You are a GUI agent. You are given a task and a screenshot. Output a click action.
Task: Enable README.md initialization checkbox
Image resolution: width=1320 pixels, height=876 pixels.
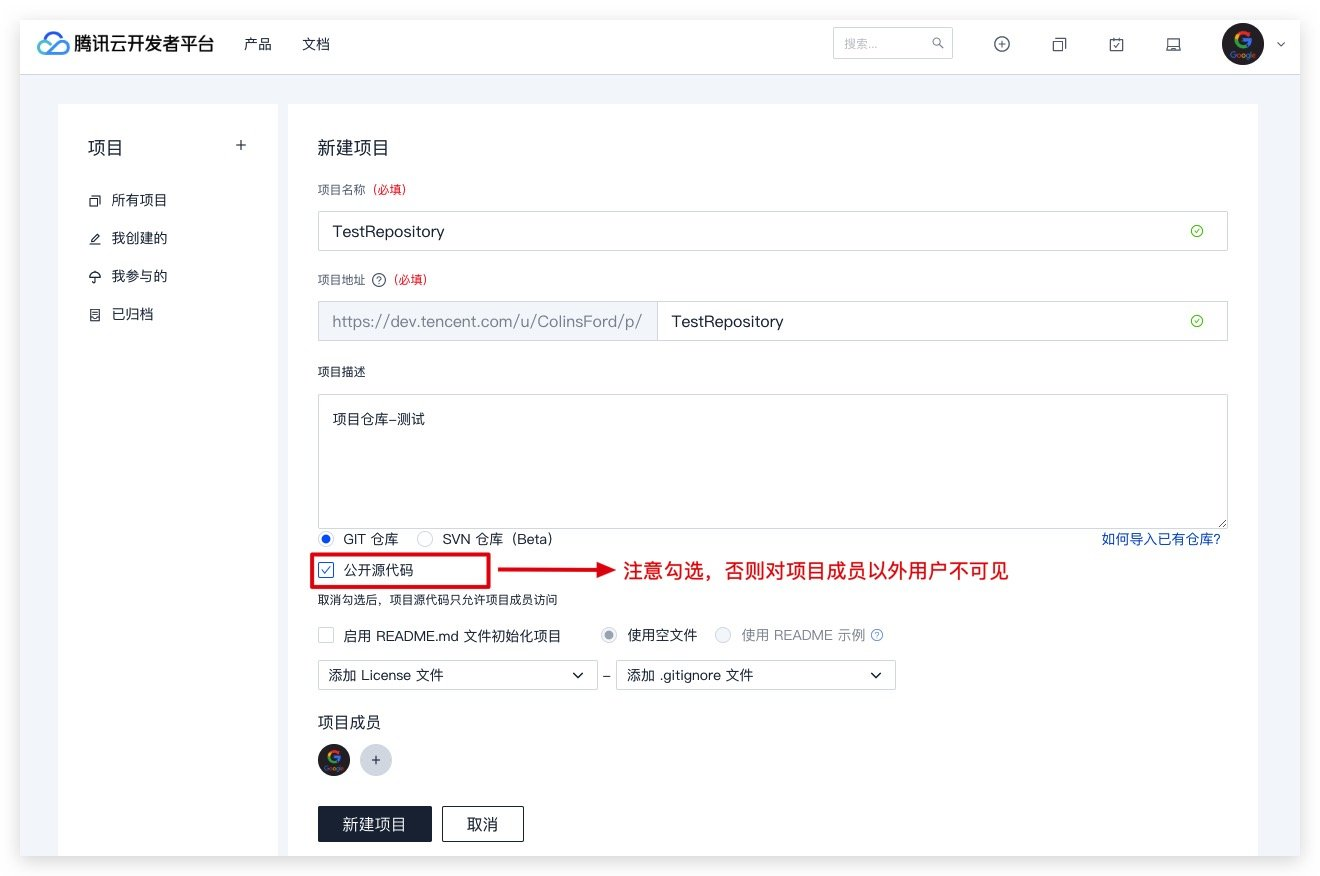click(326, 635)
